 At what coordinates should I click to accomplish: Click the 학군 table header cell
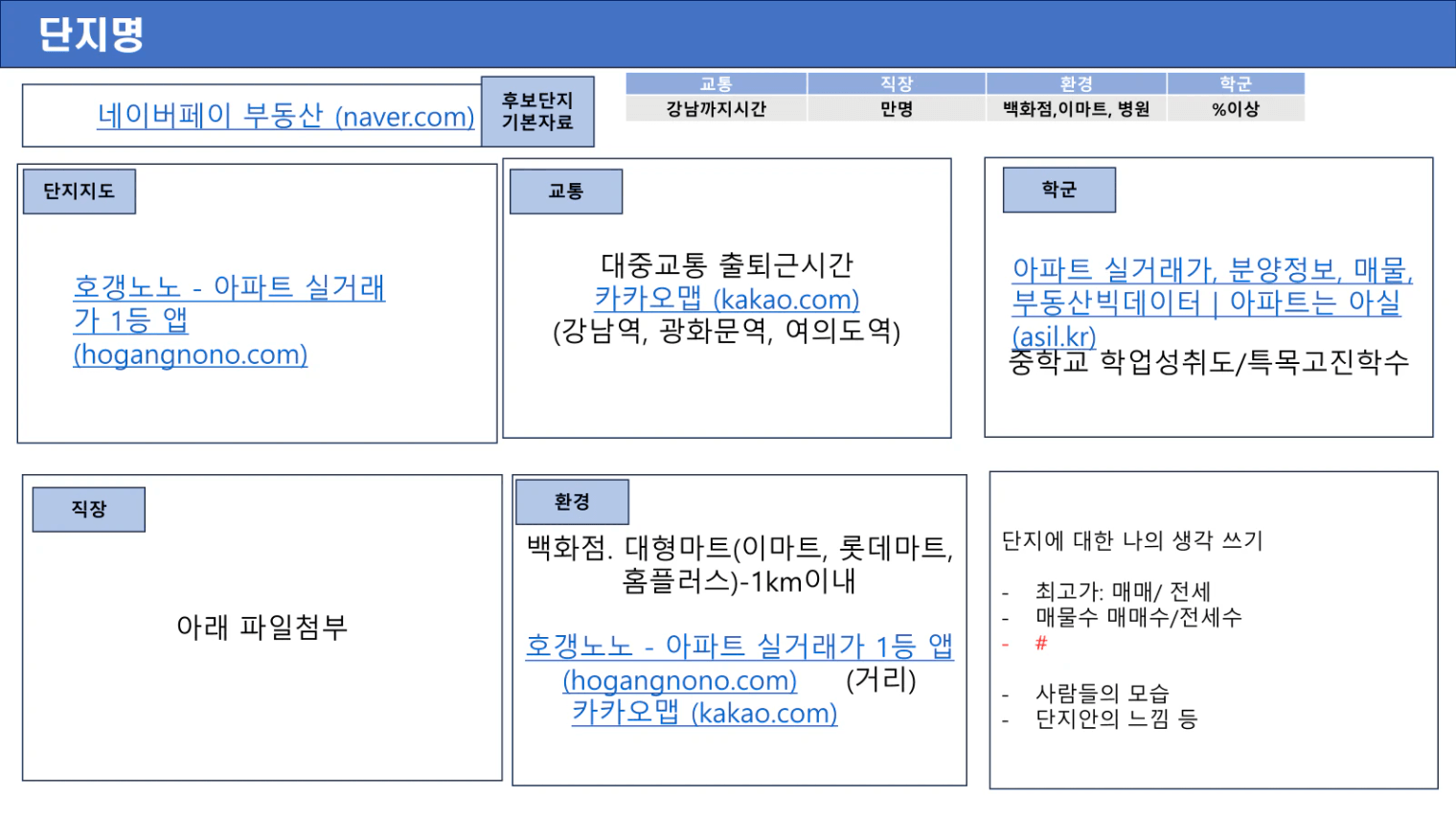[x=1236, y=83]
